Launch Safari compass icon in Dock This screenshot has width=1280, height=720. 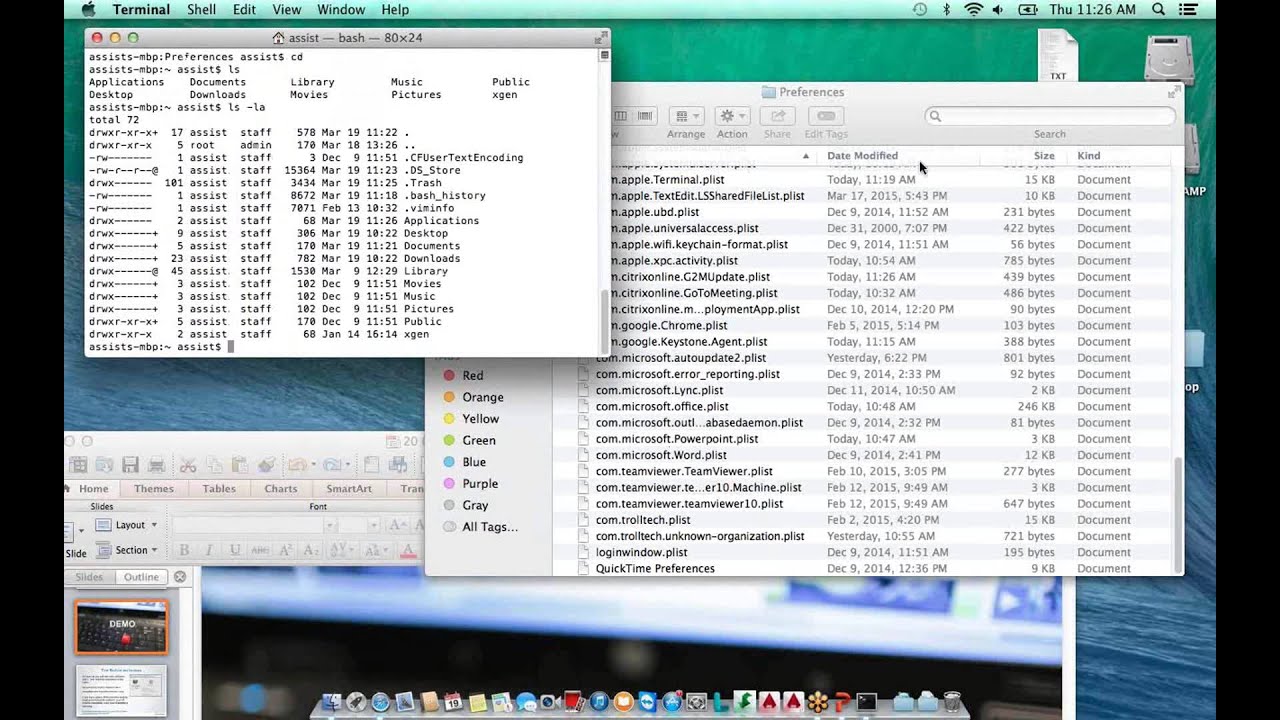pos(381,702)
